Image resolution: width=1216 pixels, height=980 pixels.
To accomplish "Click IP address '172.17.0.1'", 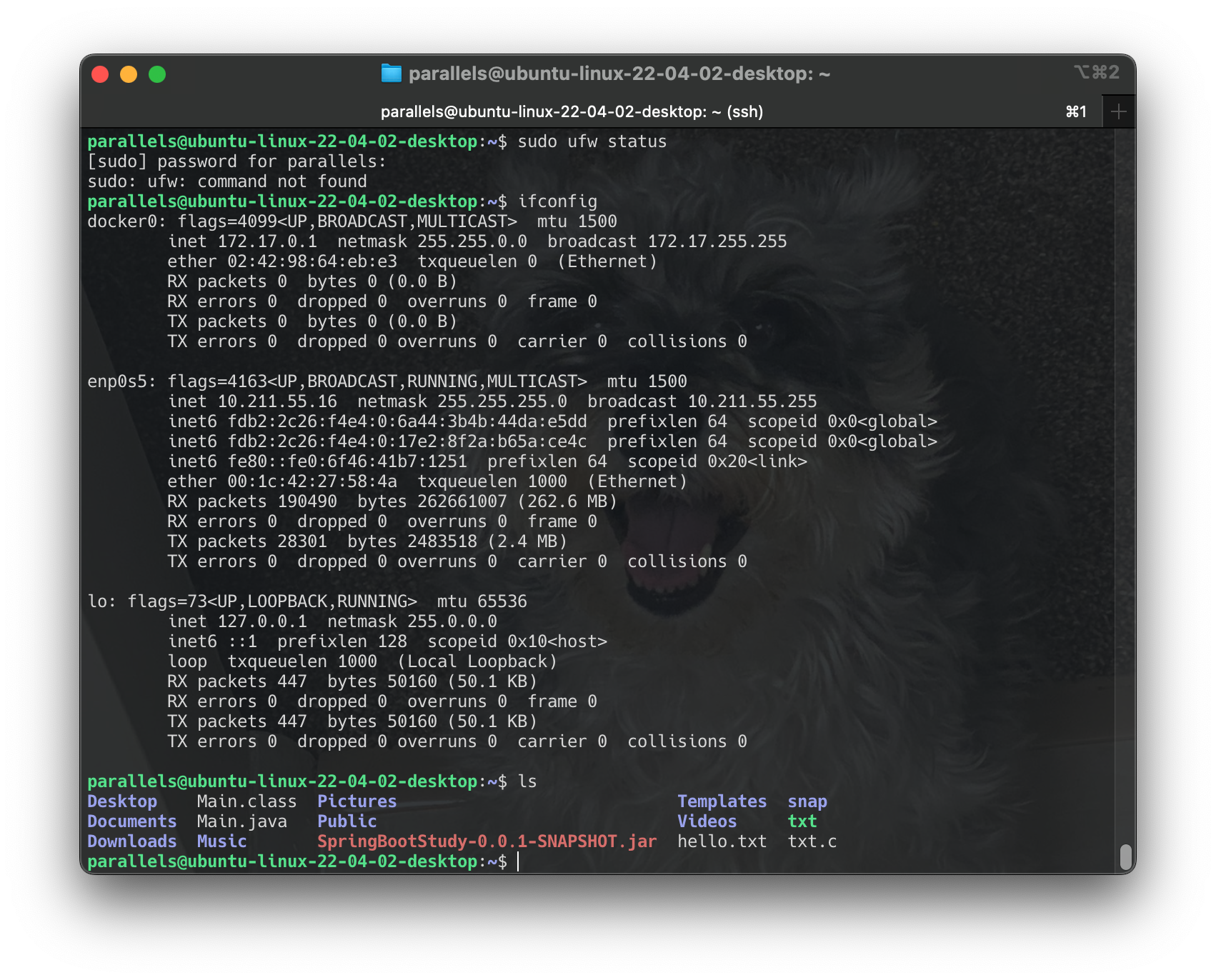I will pos(267,241).
